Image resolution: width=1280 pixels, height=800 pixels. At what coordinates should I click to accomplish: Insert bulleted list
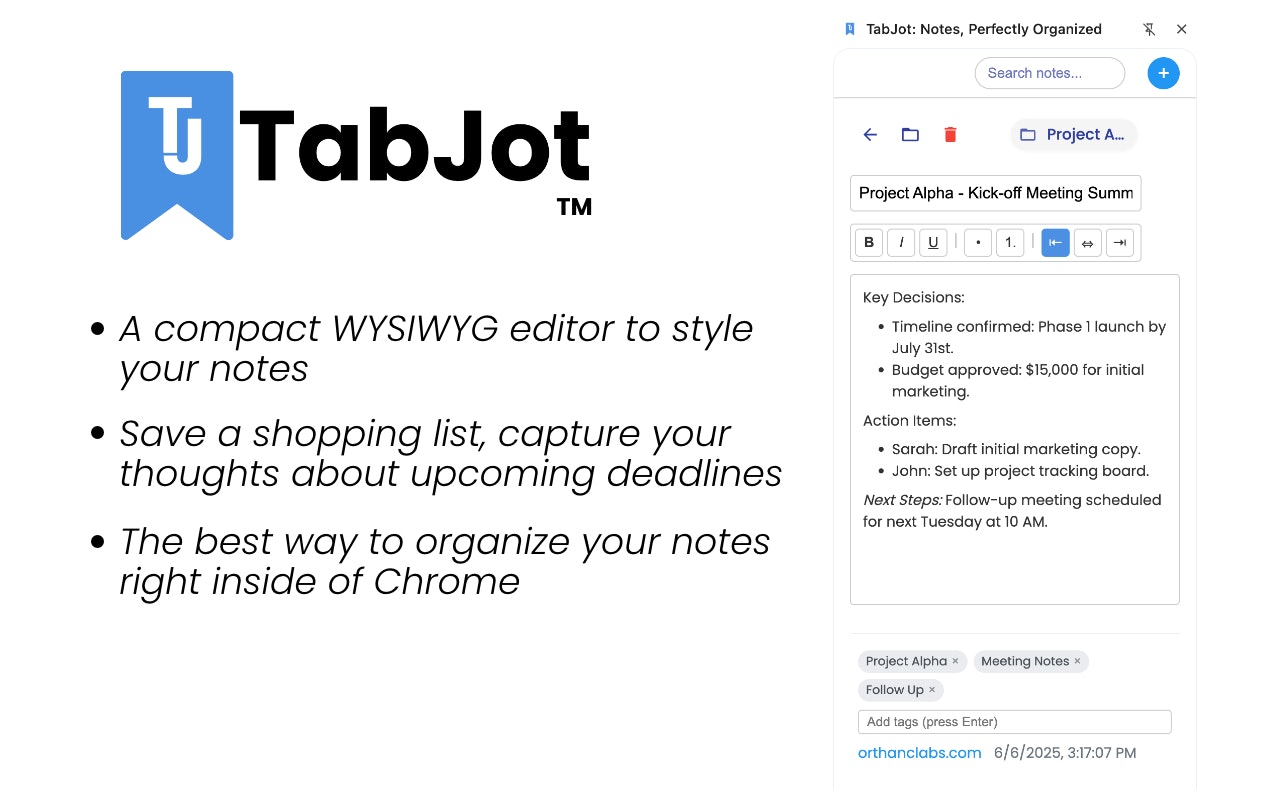978,242
